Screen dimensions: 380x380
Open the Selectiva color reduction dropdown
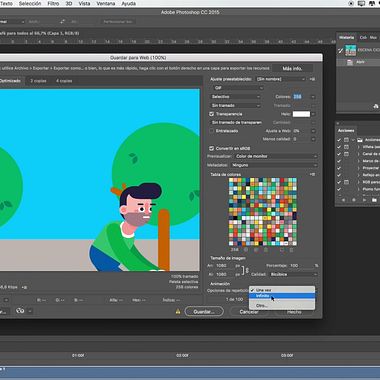click(236, 97)
